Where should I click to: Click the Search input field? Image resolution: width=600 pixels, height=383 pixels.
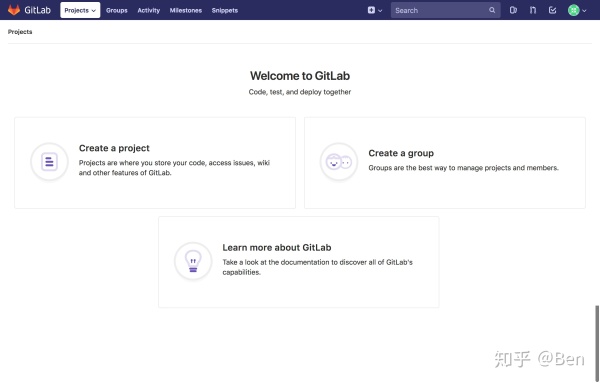point(445,10)
